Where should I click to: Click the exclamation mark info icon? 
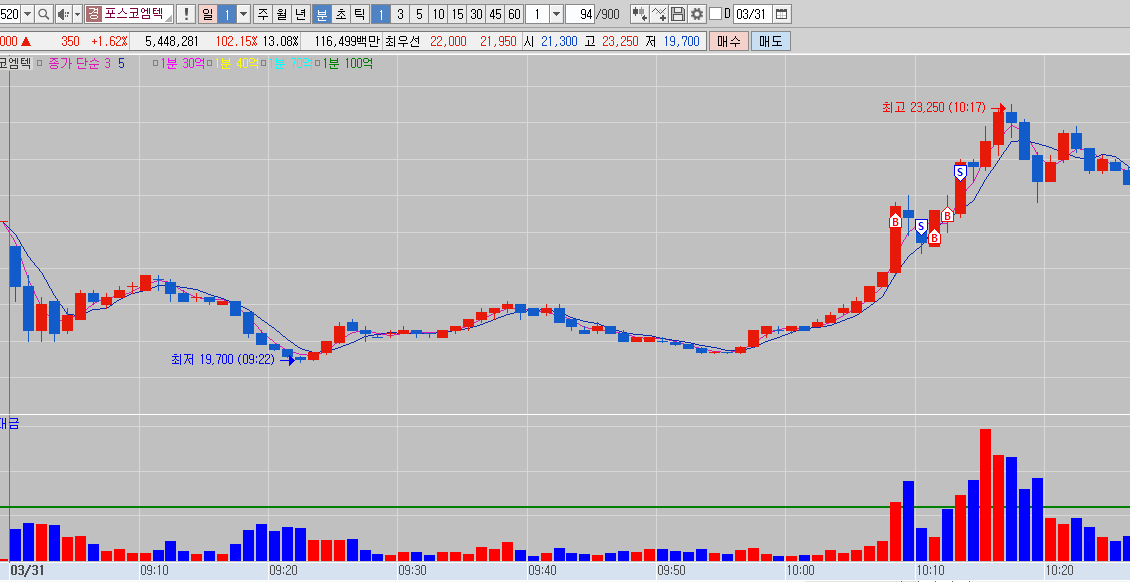[x=185, y=14]
